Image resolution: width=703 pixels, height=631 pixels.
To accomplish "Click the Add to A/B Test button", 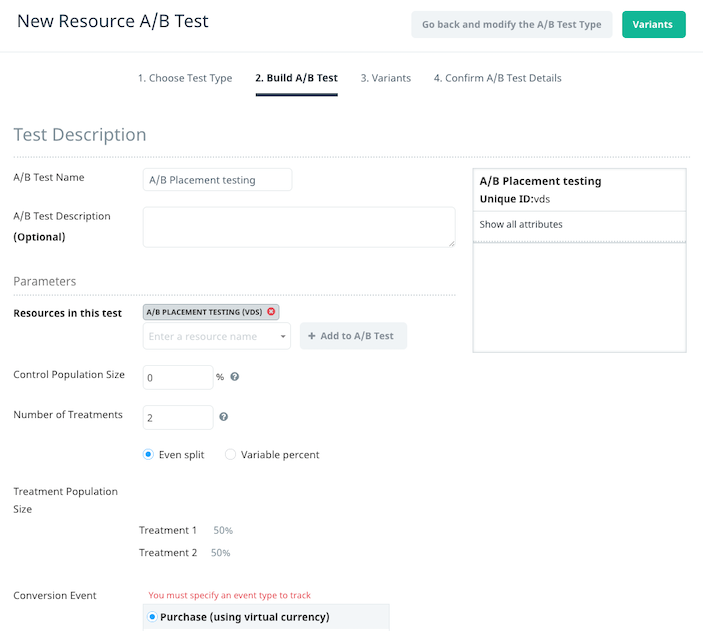I will pyautogui.click(x=353, y=336).
